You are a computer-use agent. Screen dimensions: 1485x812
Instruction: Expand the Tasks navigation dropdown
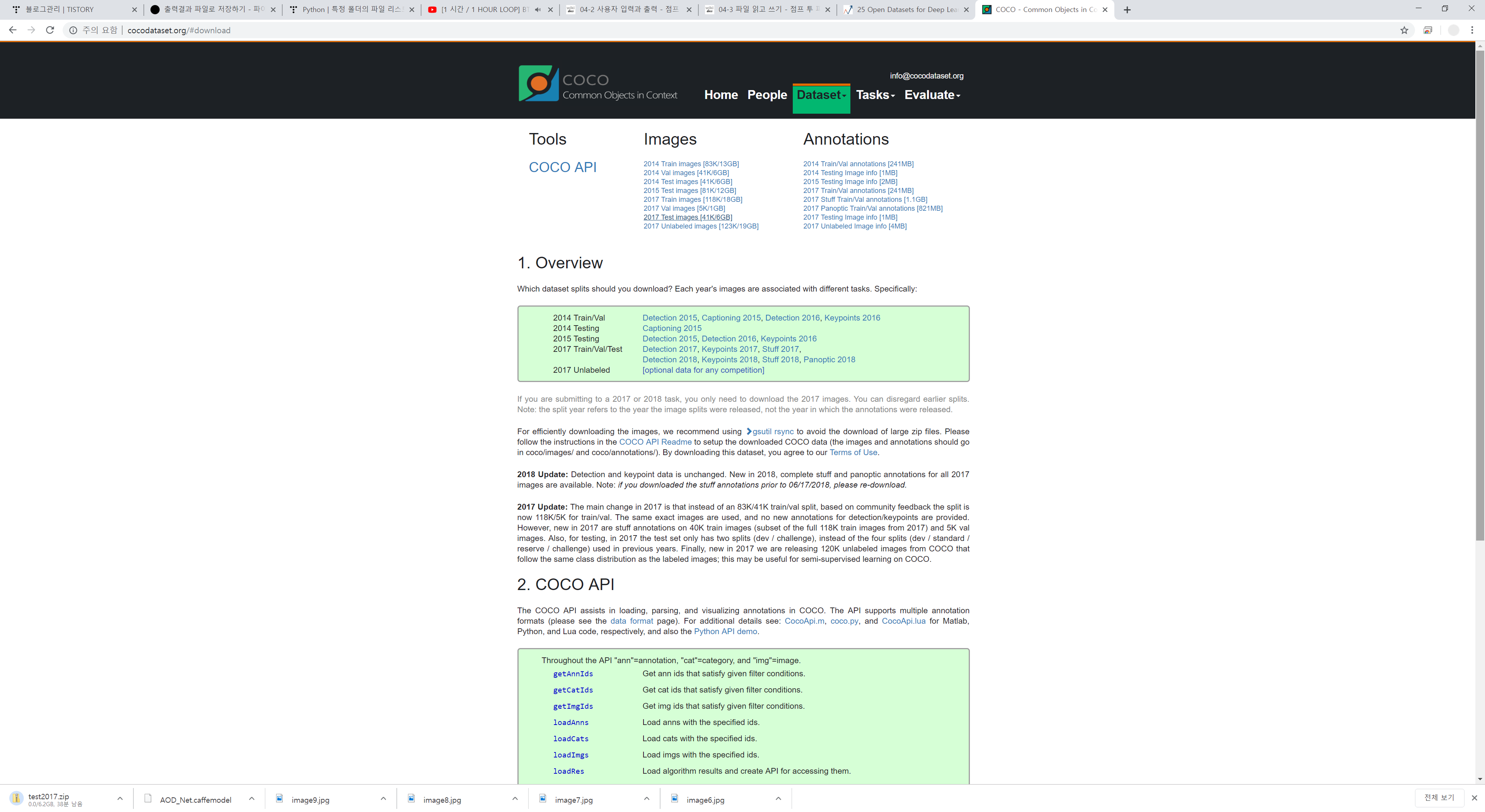pos(874,95)
